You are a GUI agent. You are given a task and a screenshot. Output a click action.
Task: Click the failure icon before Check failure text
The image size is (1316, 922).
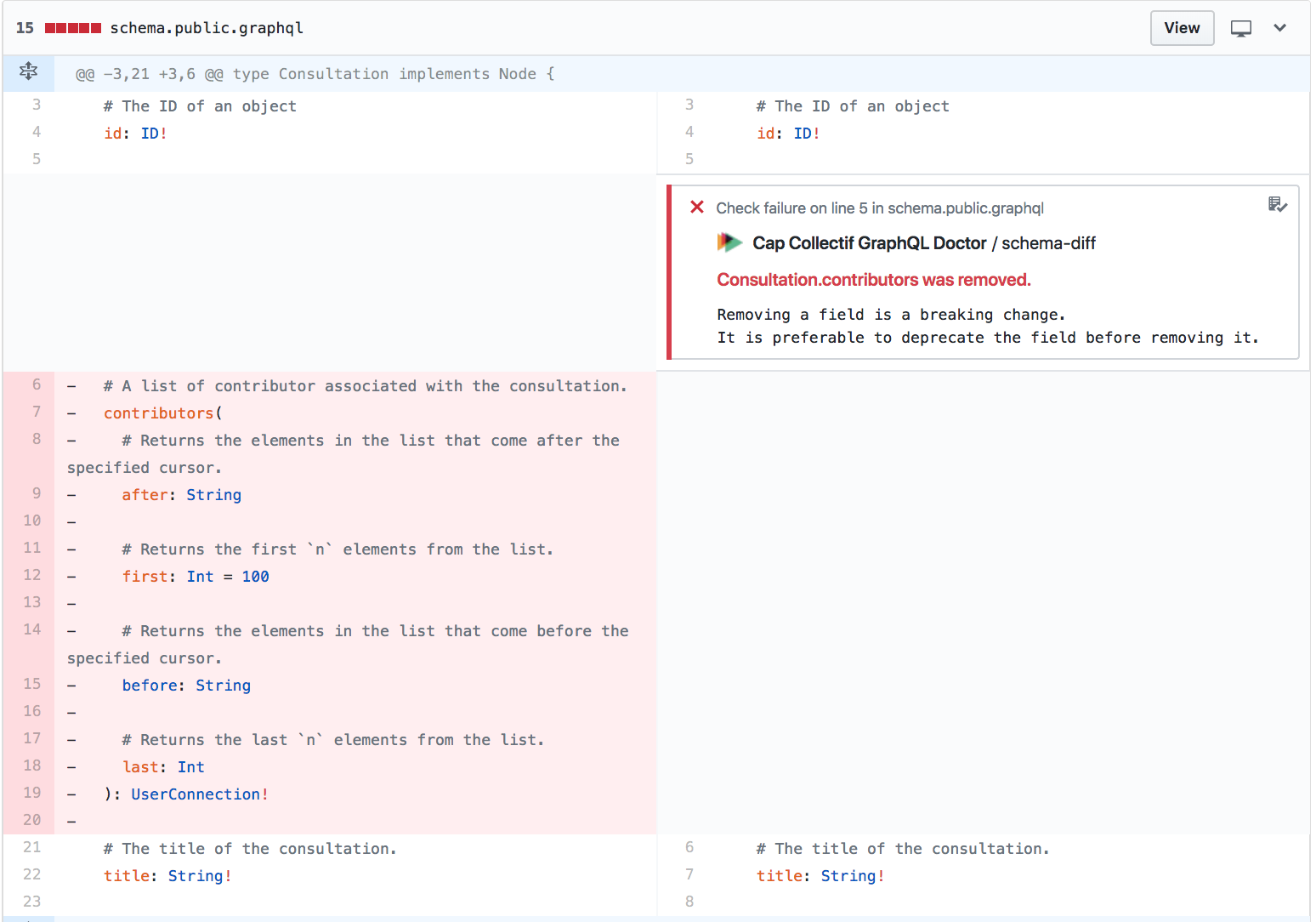coord(697,207)
